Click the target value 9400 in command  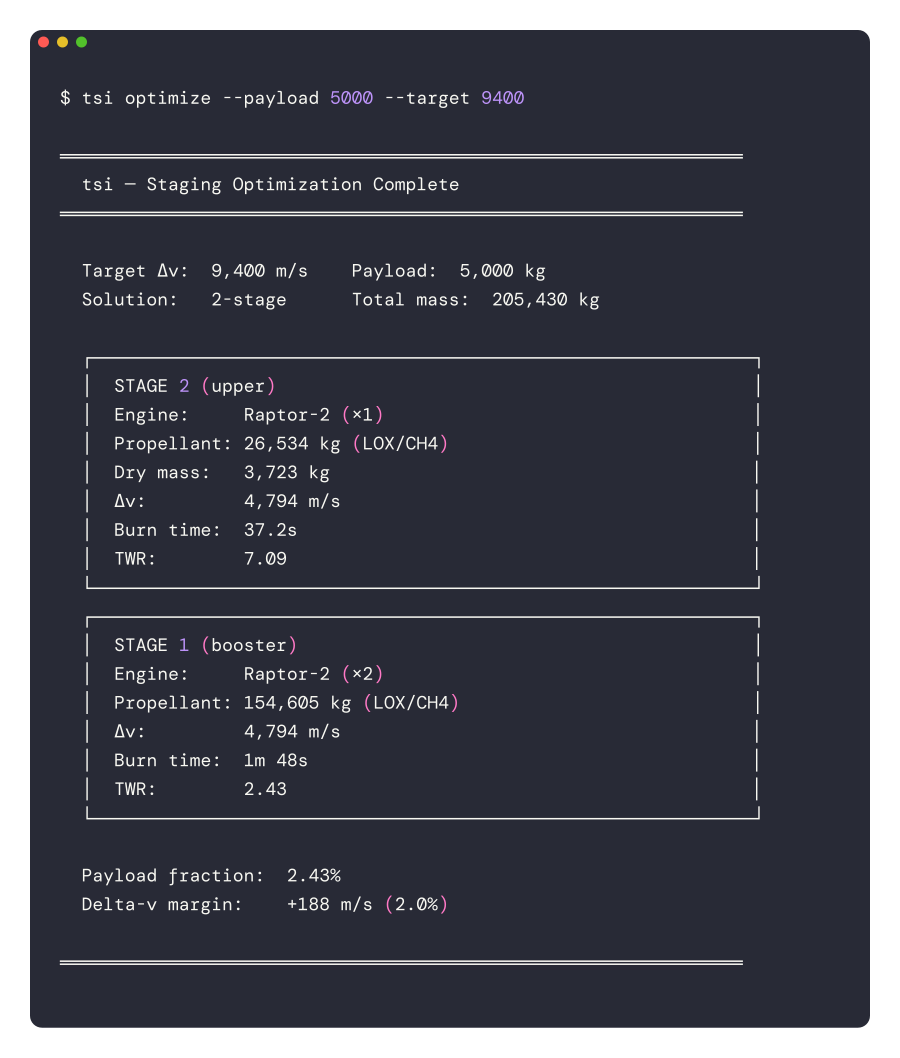click(x=502, y=98)
